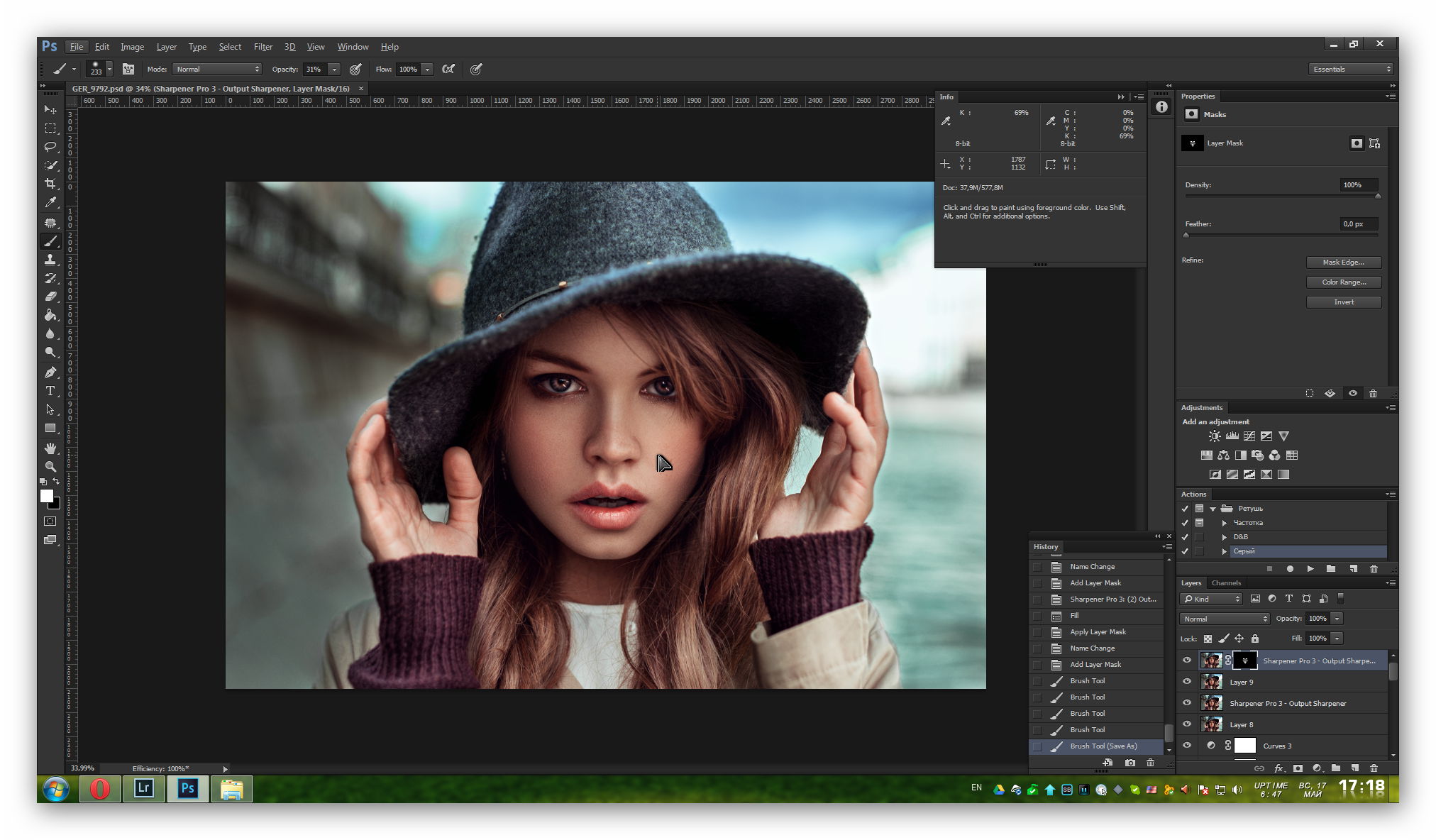
Task: Toggle checkmark for Частотка action
Action: (x=1185, y=523)
